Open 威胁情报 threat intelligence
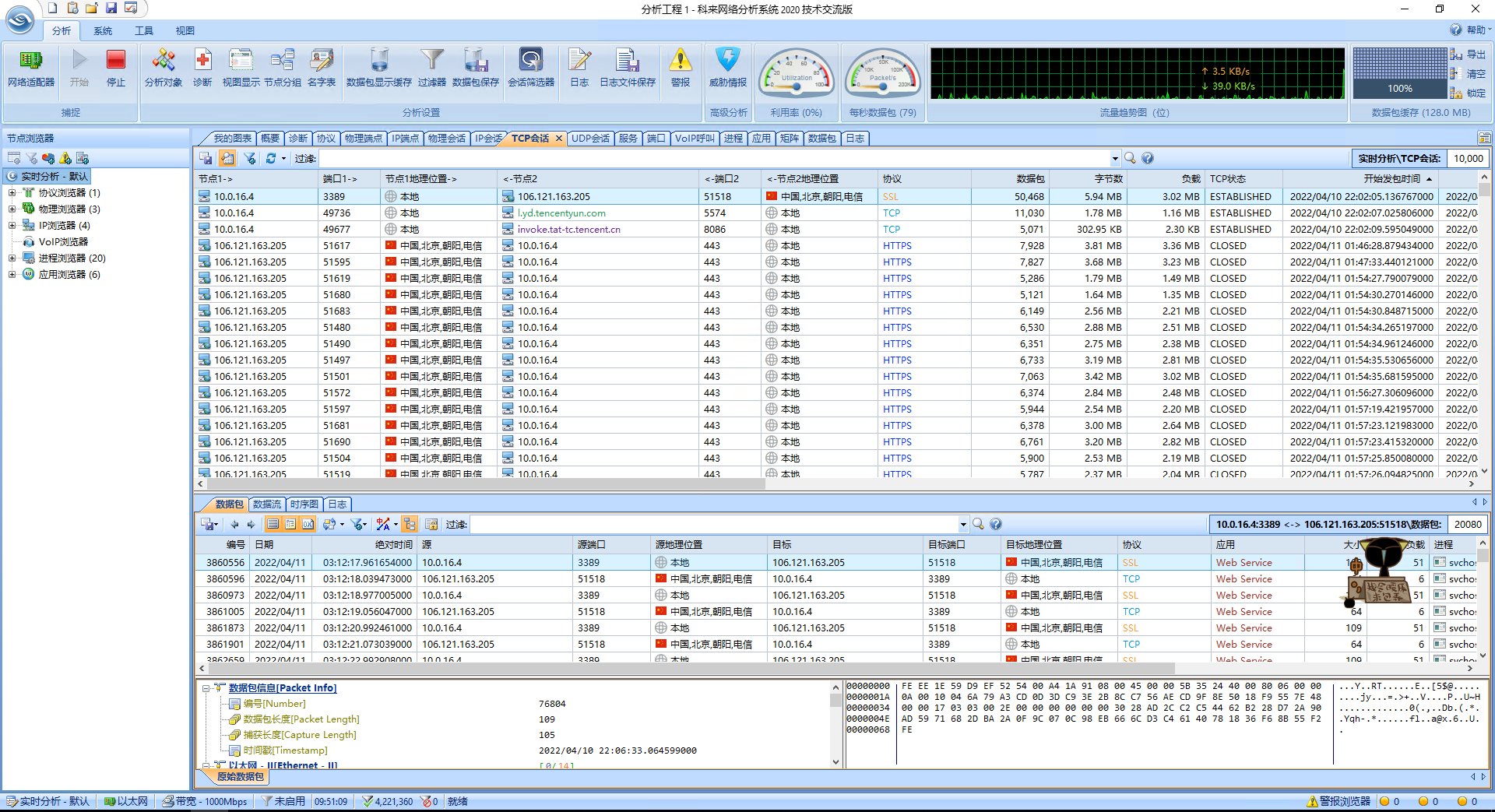Viewport: 1495px width, 812px height. (728, 68)
